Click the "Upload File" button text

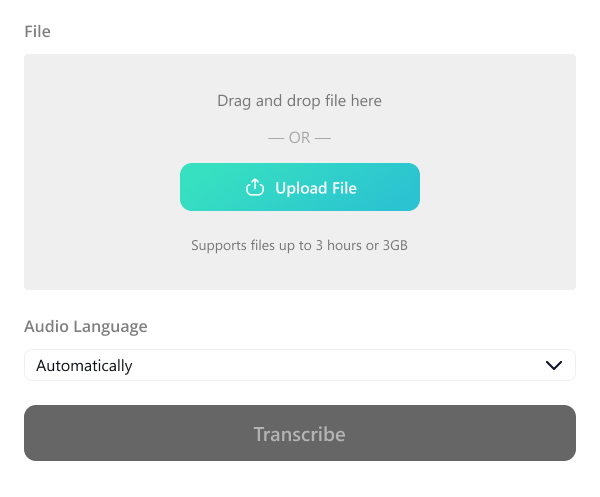(316, 188)
